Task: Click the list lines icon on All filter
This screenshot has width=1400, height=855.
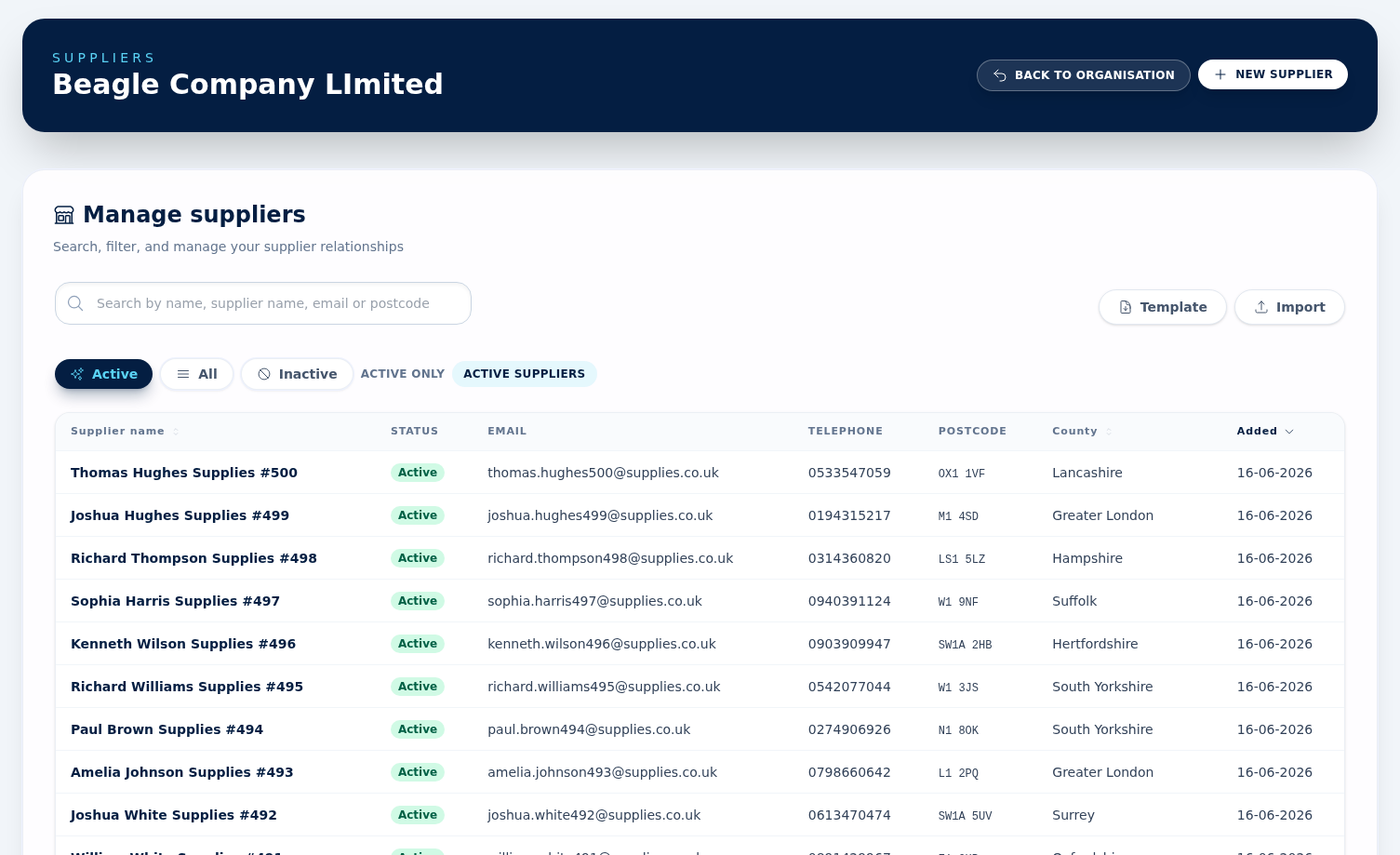Action: coord(183,374)
